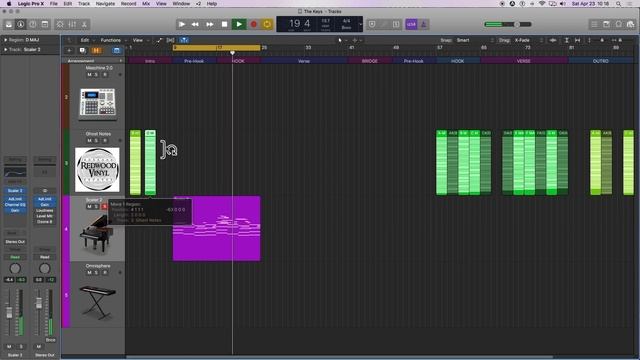Screen dimensions: 640x360
Task: Open the LCD display mode dropdown arrow
Action: 360,24
